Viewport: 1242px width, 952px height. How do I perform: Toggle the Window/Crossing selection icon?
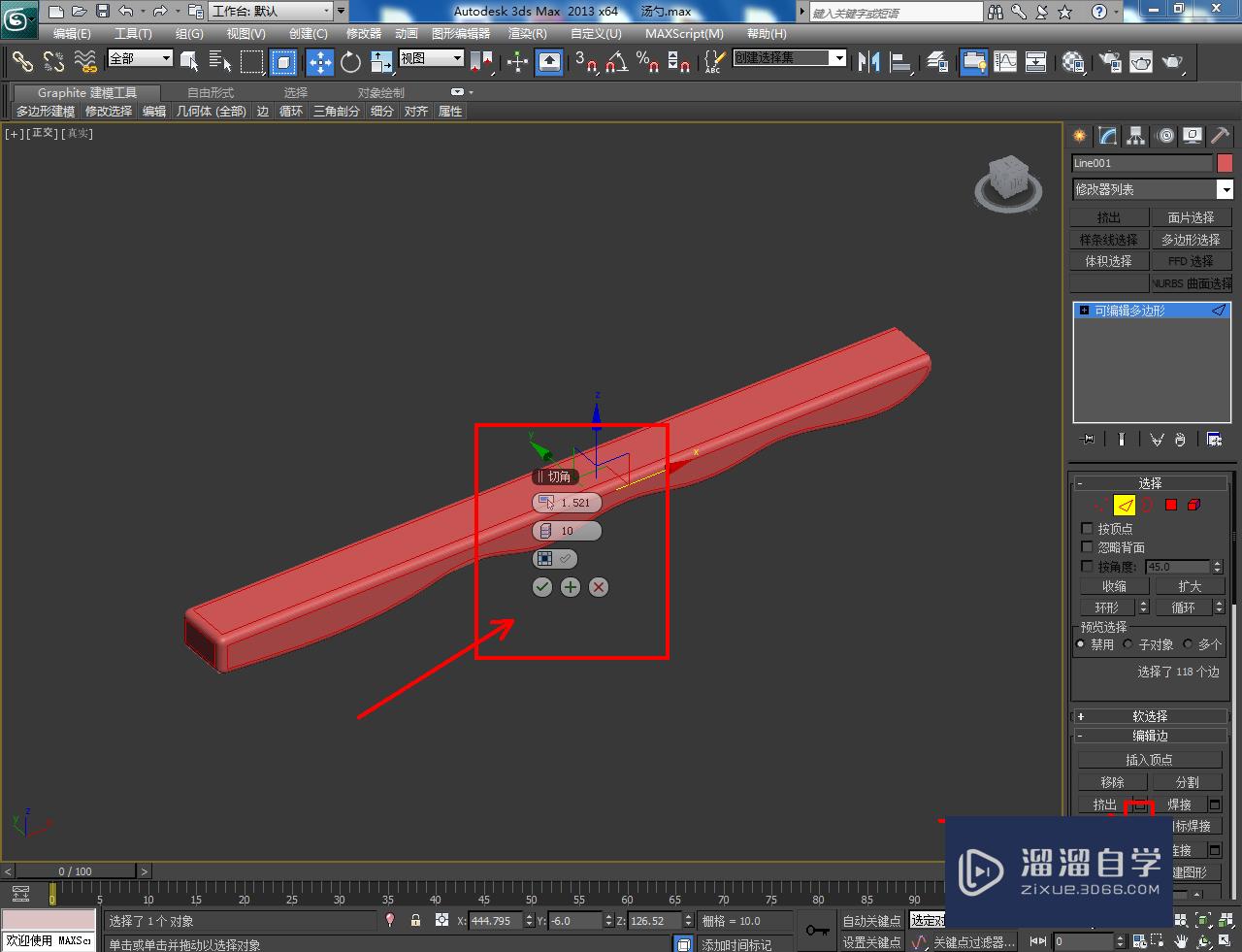[x=283, y=62]
